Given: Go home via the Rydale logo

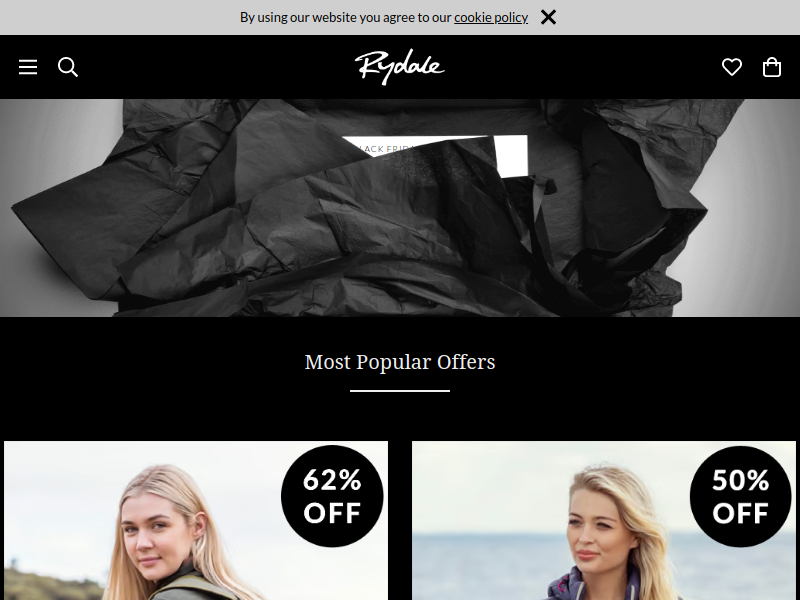Looking at the screenshot, I should [399, 67].
